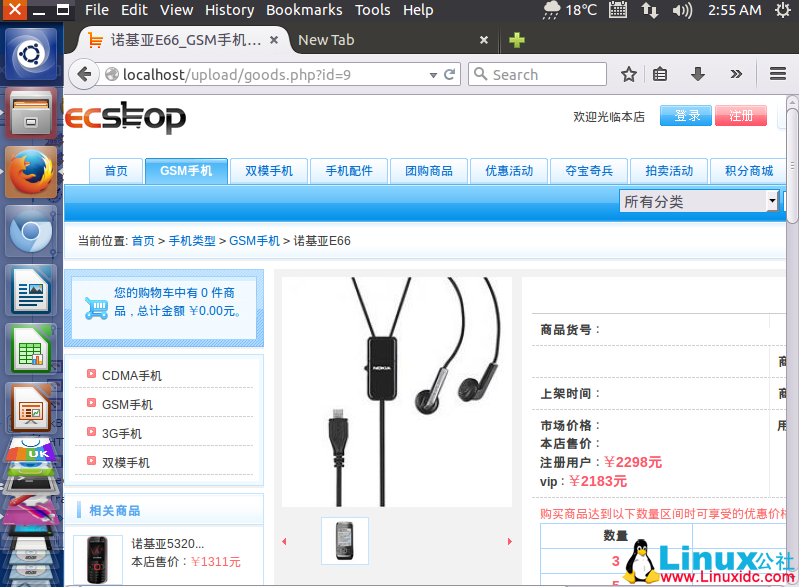Launch Firefox from the dock
799x587 pixels.
pyautogui.click(x=31, y=172)
